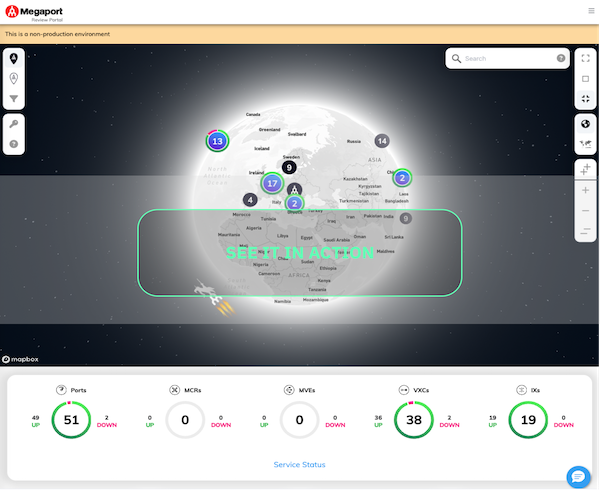Click inside the map Search field
The image size is (600, 491).
click(507, 59)
